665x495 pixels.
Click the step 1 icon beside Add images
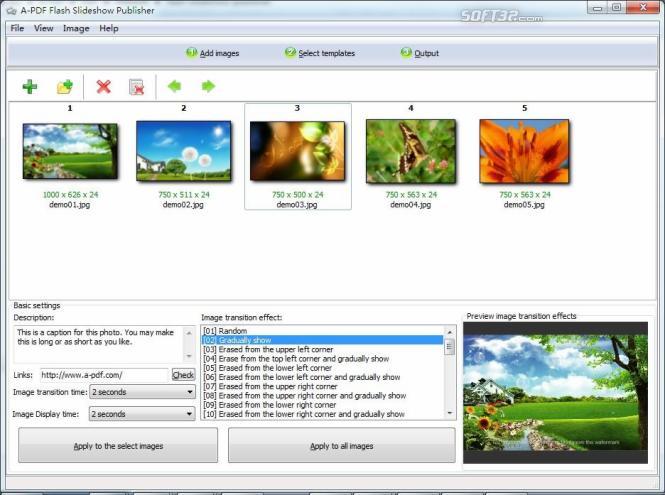pyautogui.click(x=191, y=53)
